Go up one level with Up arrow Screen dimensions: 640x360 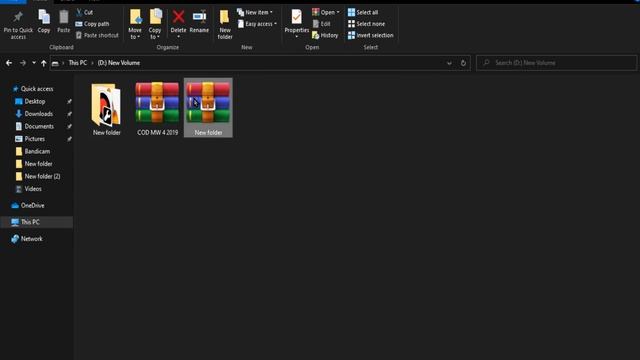(x=44, y=63)
